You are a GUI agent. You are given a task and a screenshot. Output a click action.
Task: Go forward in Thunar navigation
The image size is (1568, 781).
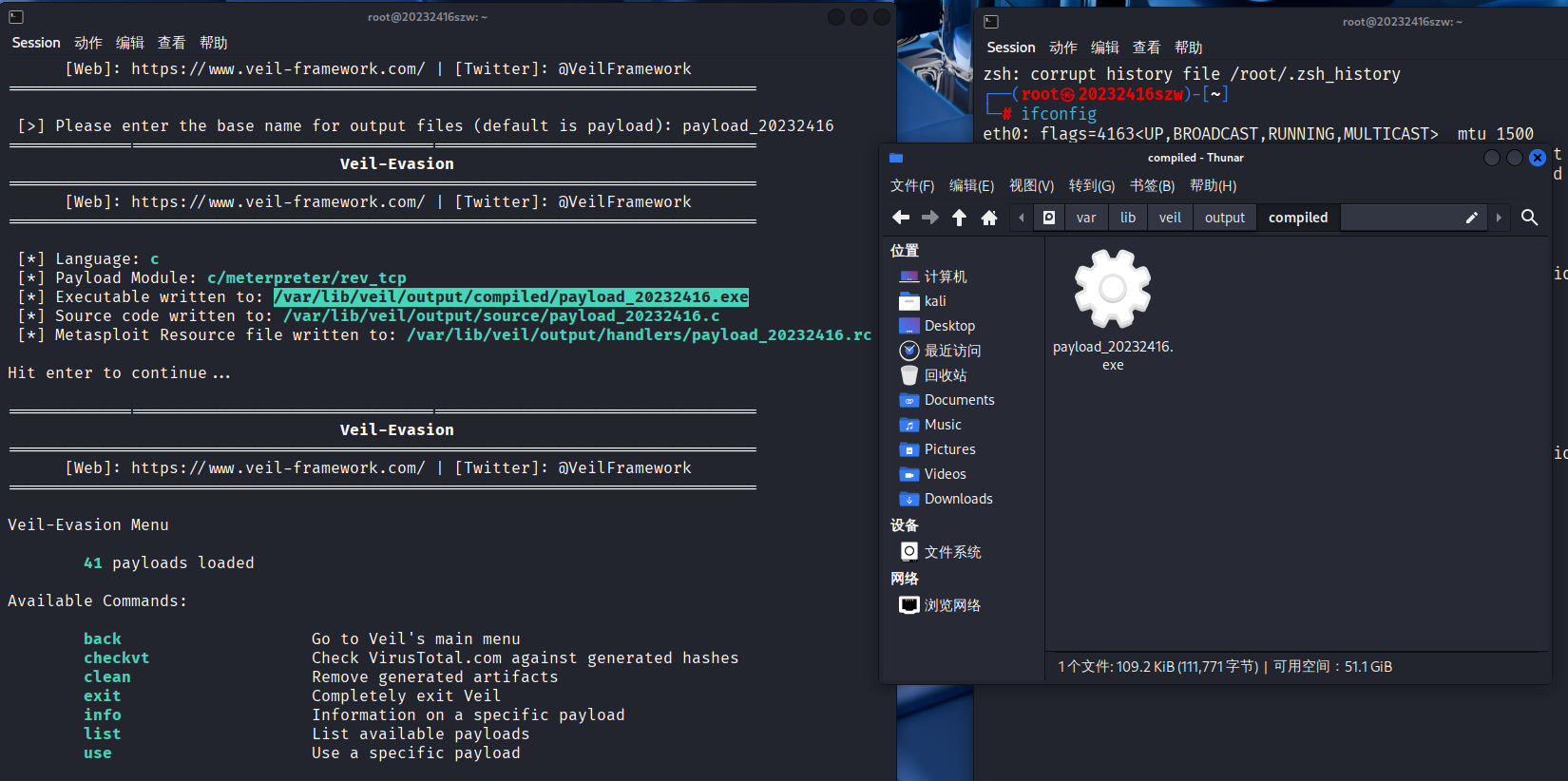pyautogui.click(x=930, y=218)
